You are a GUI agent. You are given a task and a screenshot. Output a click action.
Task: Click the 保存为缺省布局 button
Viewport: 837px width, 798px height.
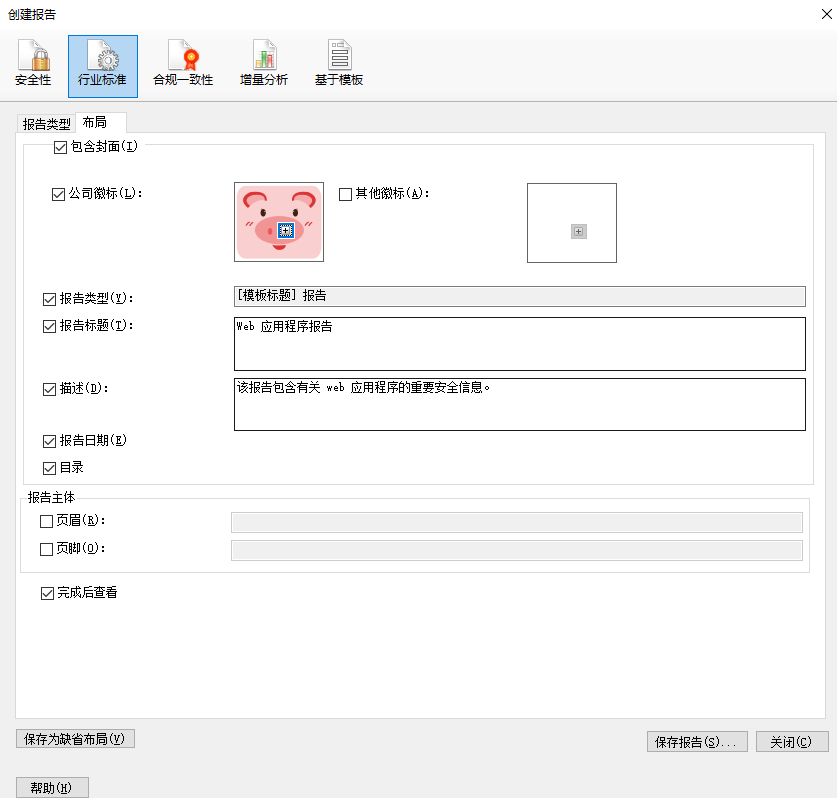click(75, 739)
